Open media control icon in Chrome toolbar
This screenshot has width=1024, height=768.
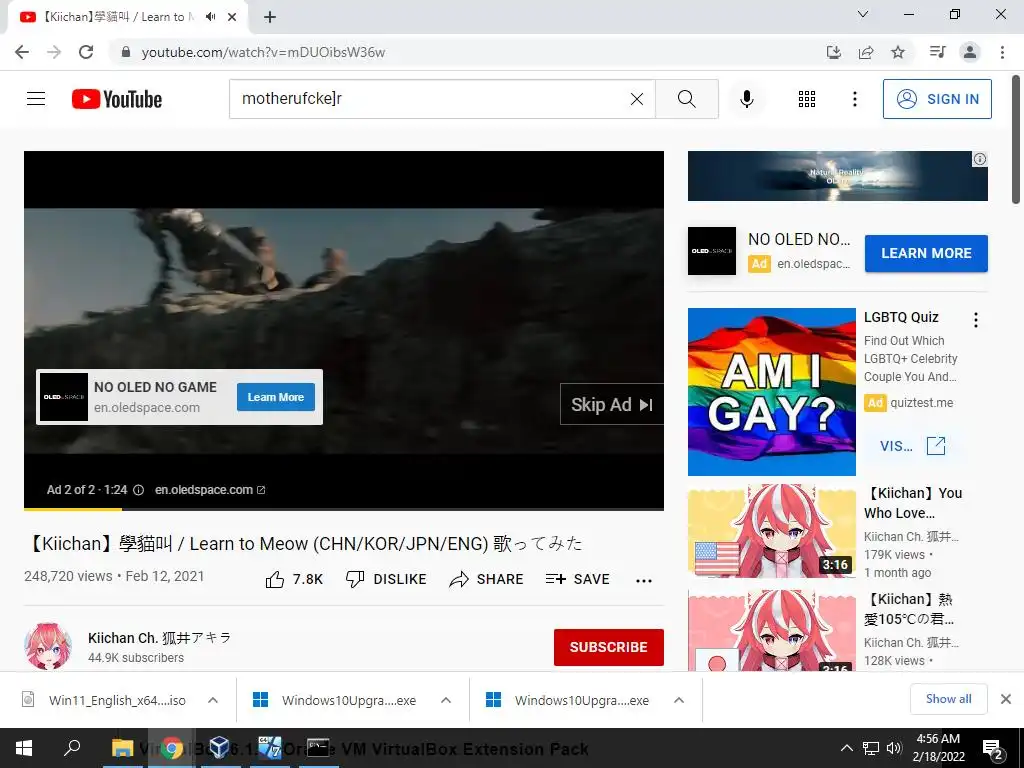pos(937,52)
